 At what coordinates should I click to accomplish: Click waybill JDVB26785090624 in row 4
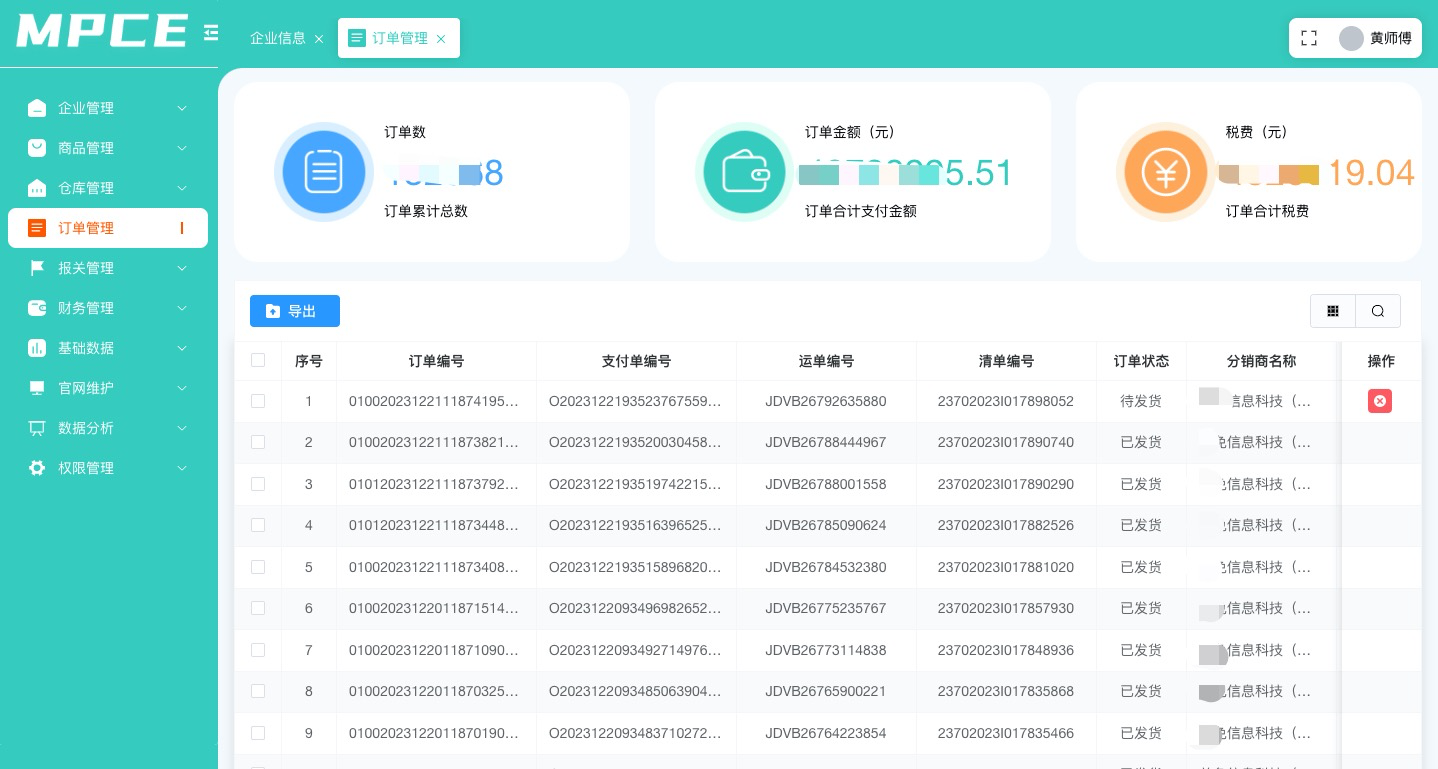(x=826, y=525)
